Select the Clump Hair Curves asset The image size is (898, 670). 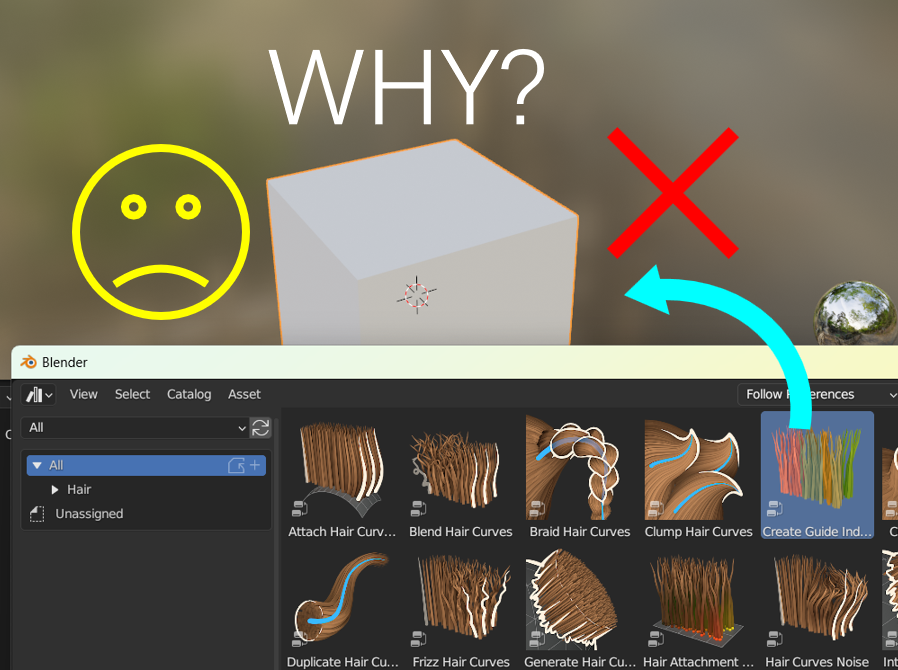(698, 475)
